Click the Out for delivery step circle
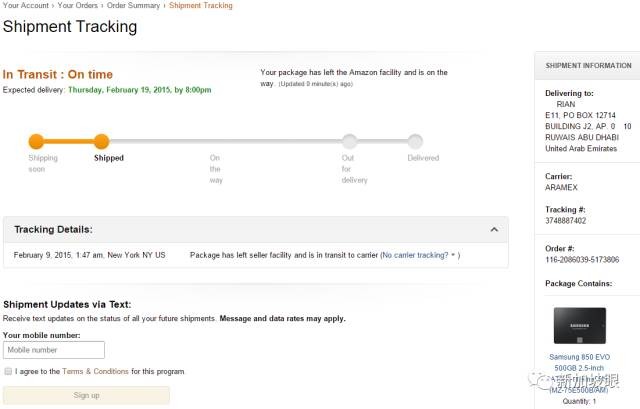The image size is (640, 409). coord(349,141)
